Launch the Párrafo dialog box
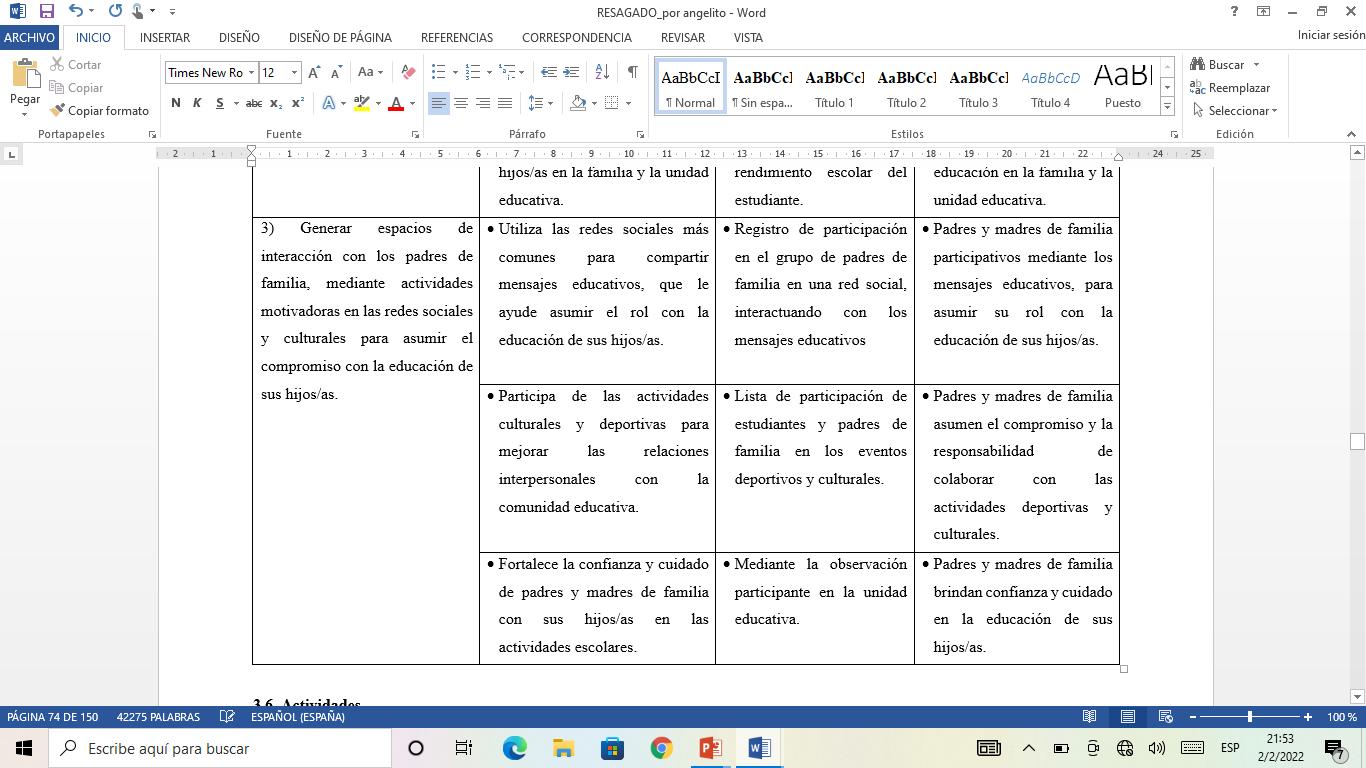Image resolution: width=1366 pixels, height=768 pixels. click(640, 134)
